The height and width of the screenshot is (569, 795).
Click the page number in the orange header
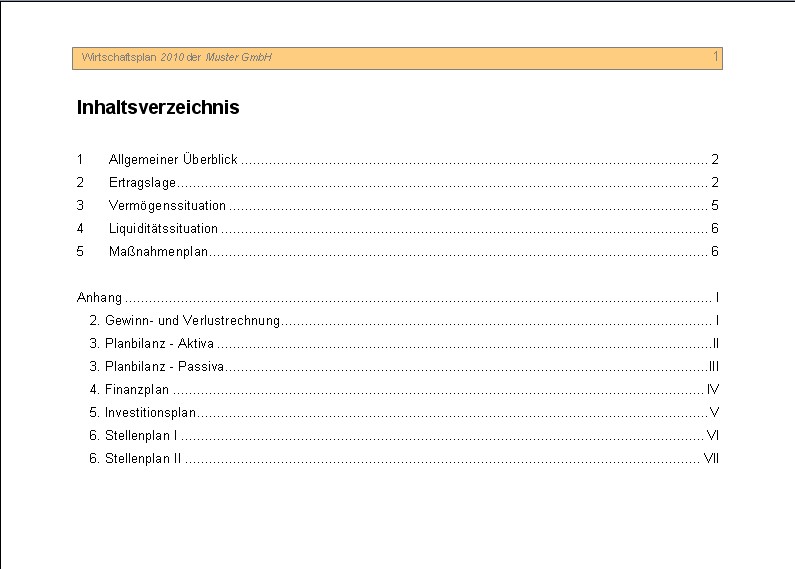tap(715, 57)
